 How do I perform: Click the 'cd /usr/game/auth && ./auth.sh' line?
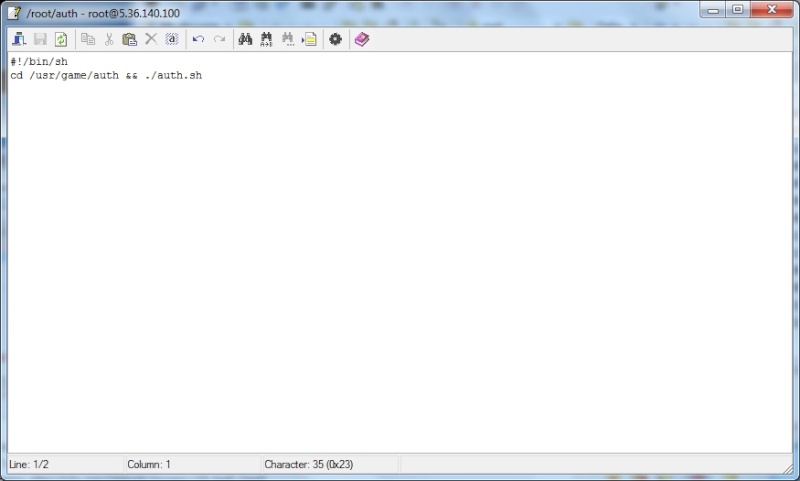pos(106,75)
